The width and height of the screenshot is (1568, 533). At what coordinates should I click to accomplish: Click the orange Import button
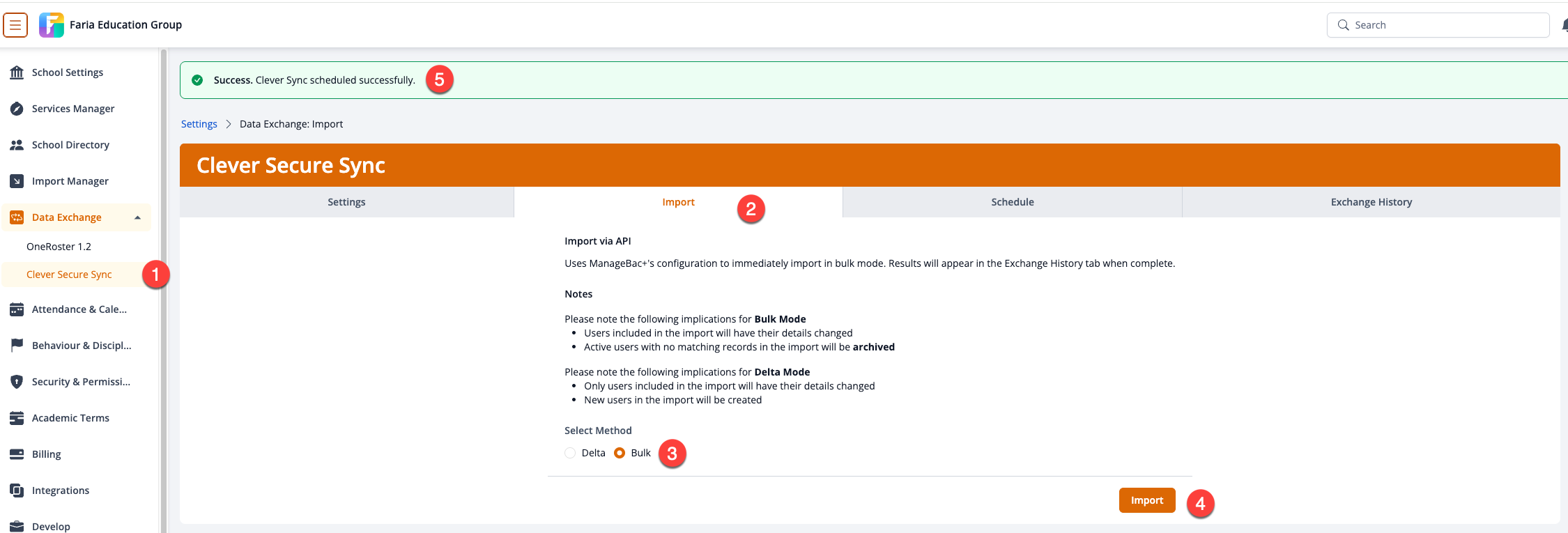point(1146,500)
